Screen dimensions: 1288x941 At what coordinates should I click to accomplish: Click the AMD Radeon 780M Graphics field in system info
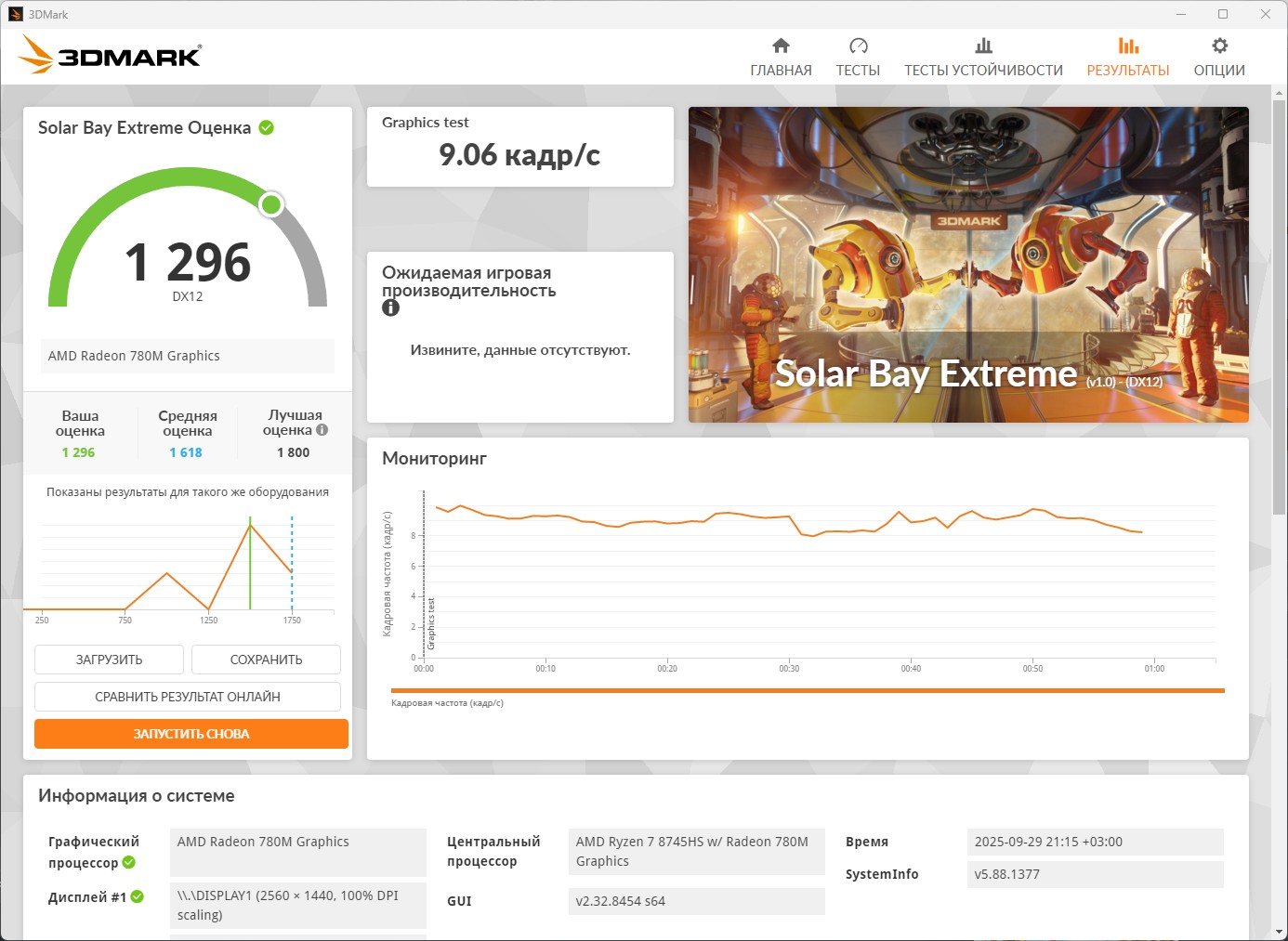click(x=298, y=852)
